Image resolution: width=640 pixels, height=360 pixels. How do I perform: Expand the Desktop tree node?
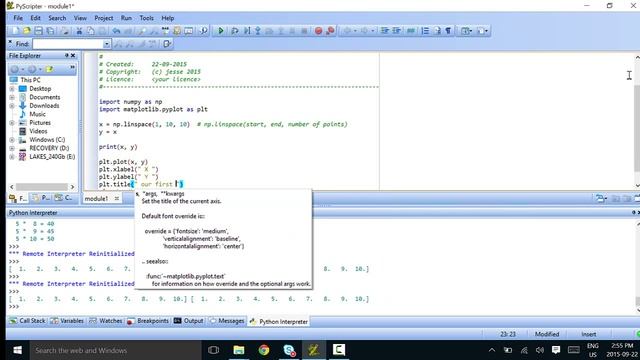click(12, 89)
